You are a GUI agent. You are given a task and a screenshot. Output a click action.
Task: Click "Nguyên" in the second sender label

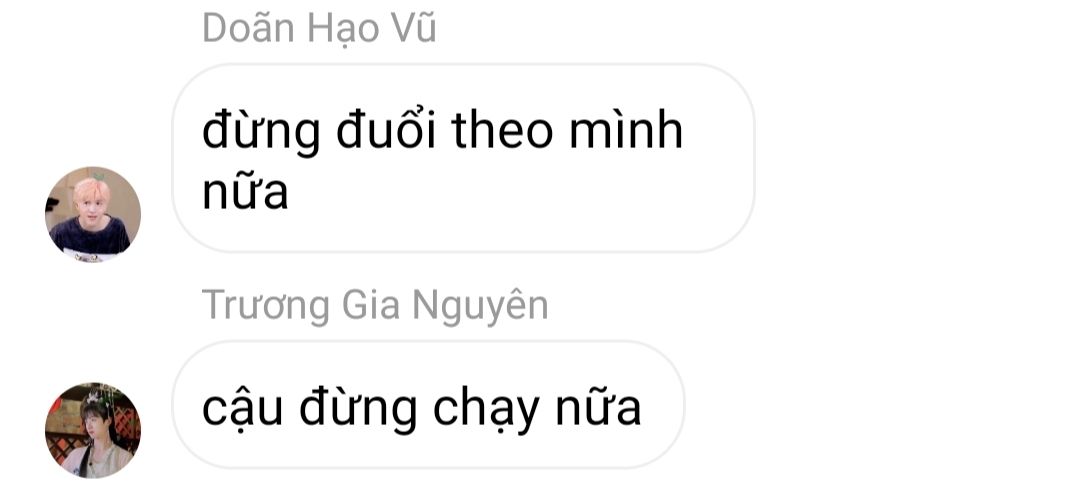click(480, 305)
